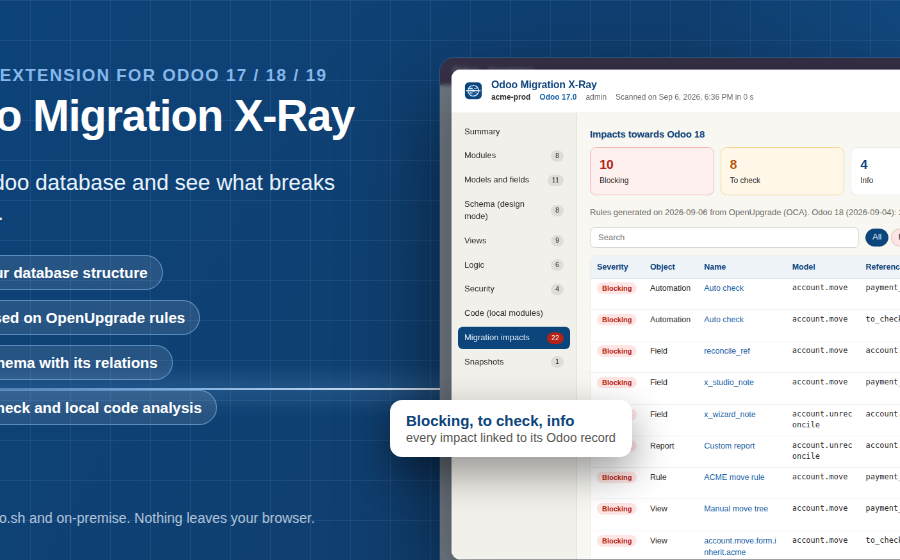This screenshot has height=560, width=900.
Task: Click Blocking badge in ACME move rule row
Action: 616,477
